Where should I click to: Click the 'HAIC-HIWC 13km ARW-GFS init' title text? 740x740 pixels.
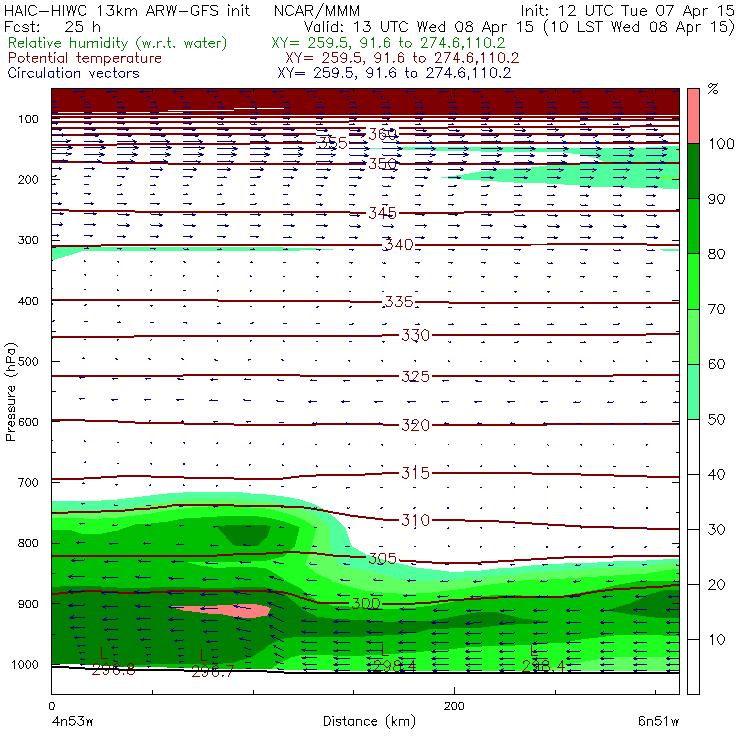click(127, 10)
